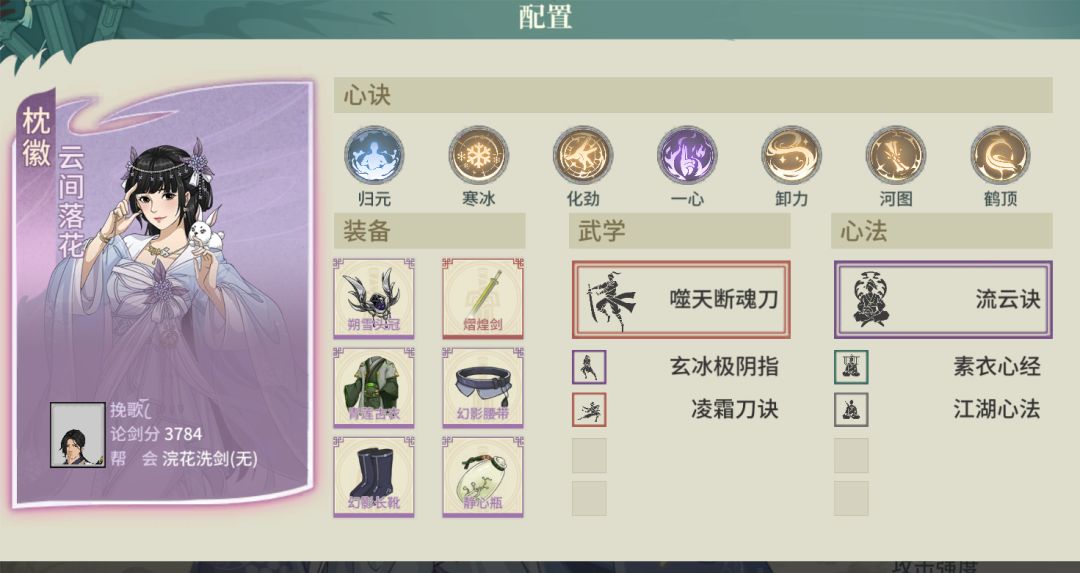Viewport: 1080px width, 573px height.
Task: Click the 河图 skill icon
Action: pos(896,155)
